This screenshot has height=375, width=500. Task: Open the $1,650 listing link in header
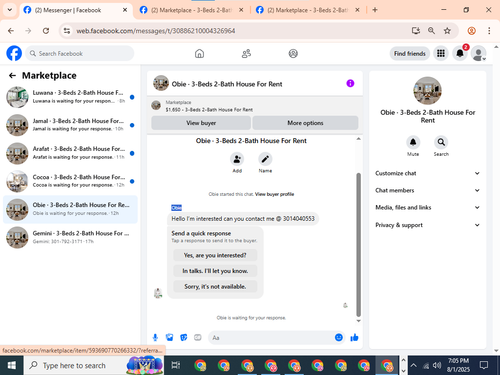(209, 110)
